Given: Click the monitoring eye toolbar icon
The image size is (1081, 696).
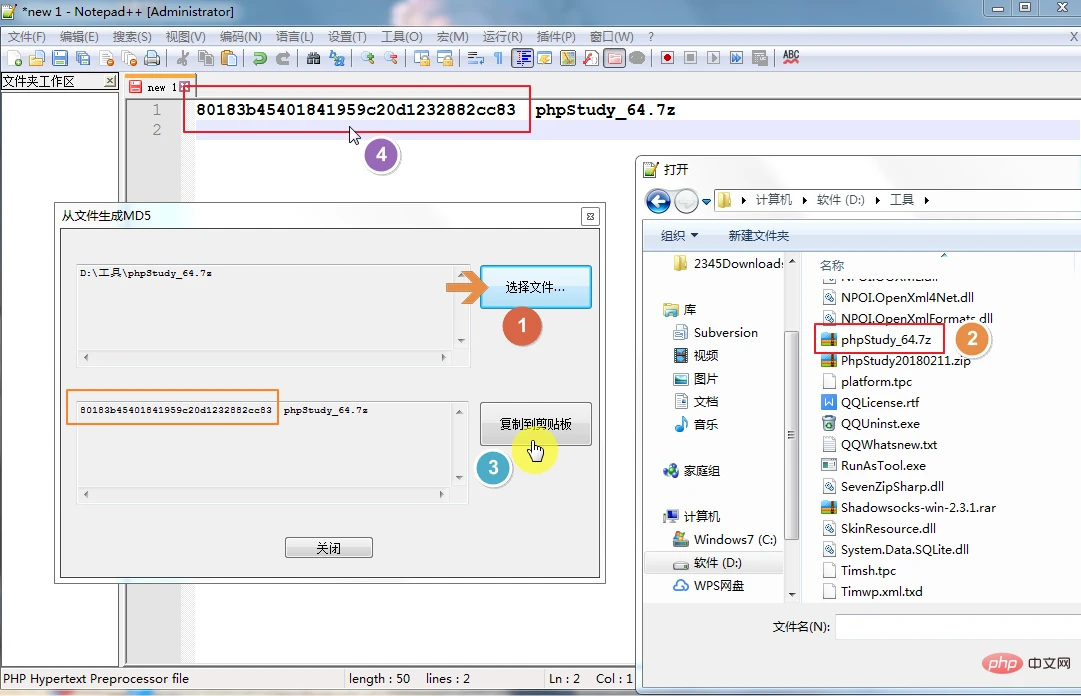Looking at the screenshot, I should point(637,58).
